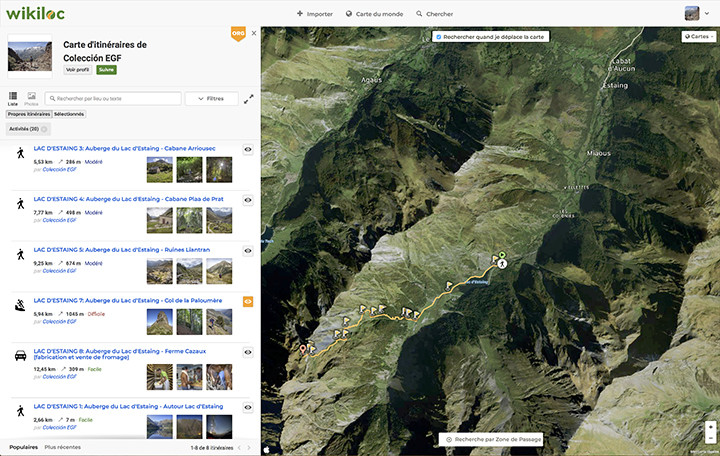Open the Filtres dropdown

[211, 99]
